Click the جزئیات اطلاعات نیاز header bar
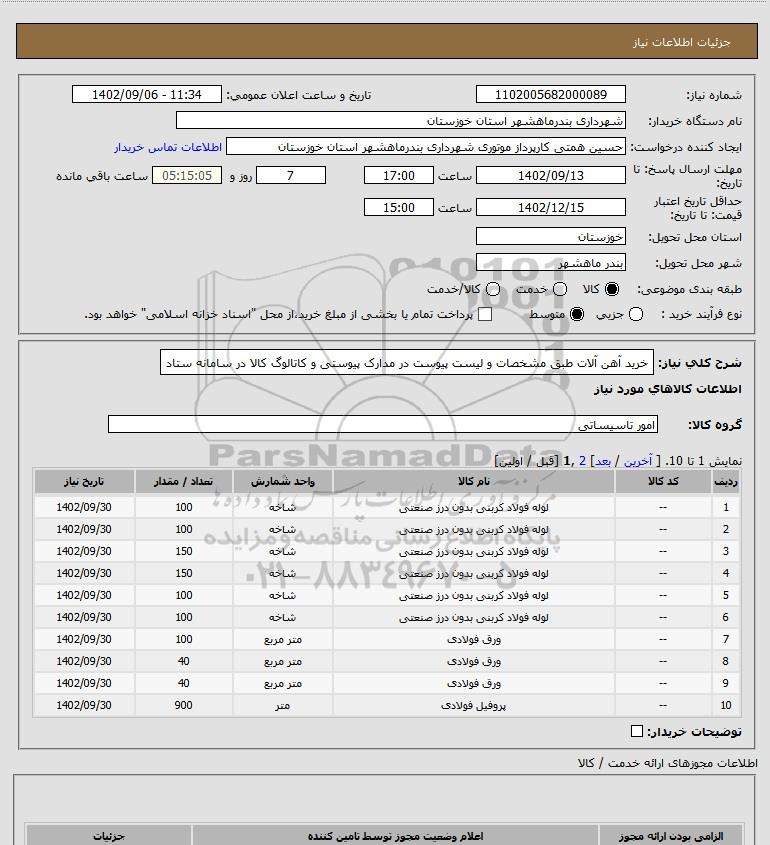 [387, 41]
